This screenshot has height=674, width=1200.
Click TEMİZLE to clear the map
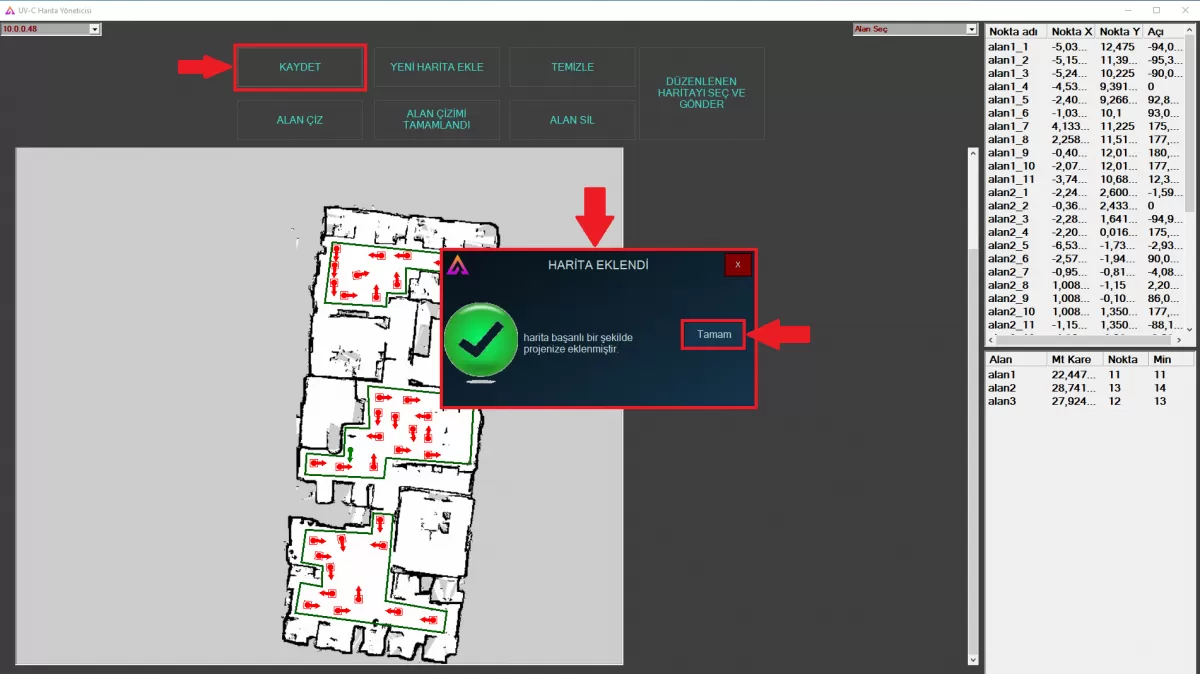(x=572, y=67)
